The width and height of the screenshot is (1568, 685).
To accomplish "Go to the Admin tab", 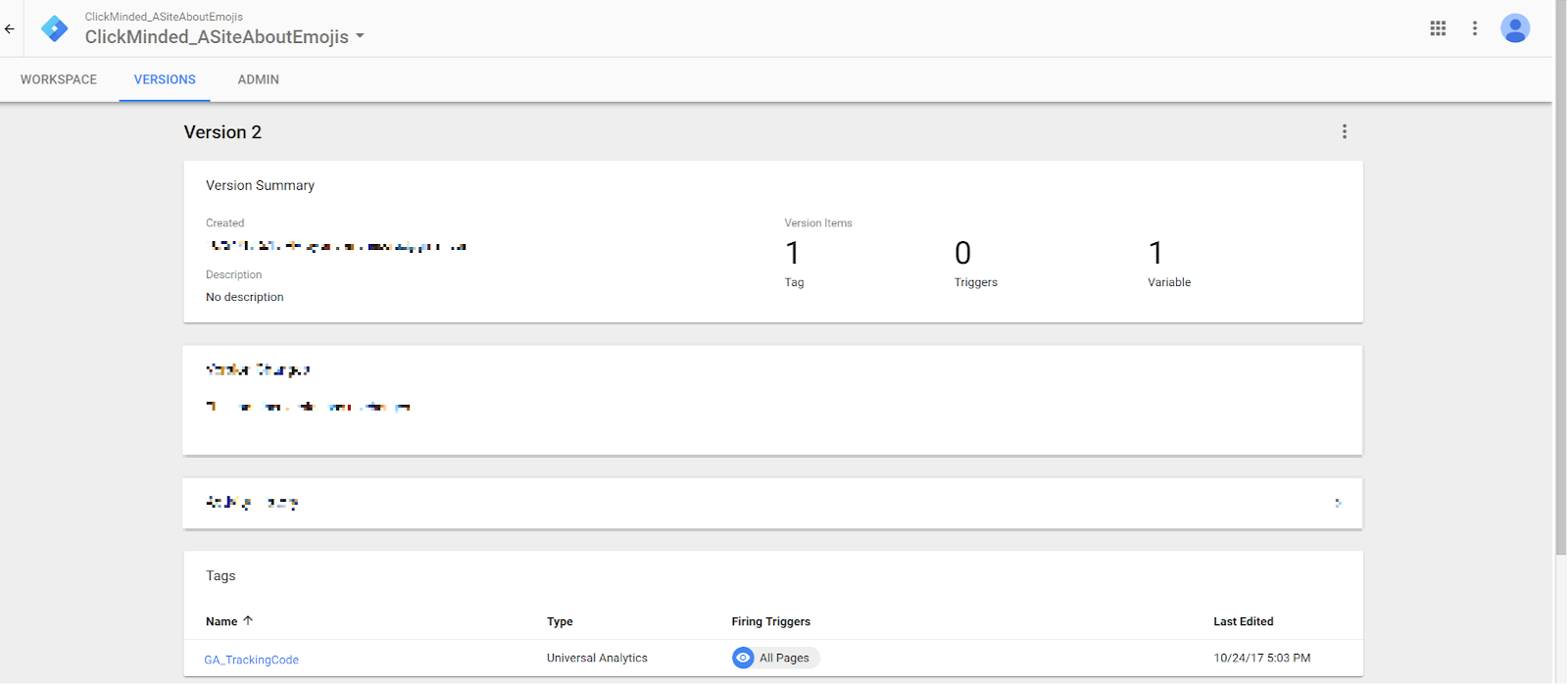I will (259, 79).
